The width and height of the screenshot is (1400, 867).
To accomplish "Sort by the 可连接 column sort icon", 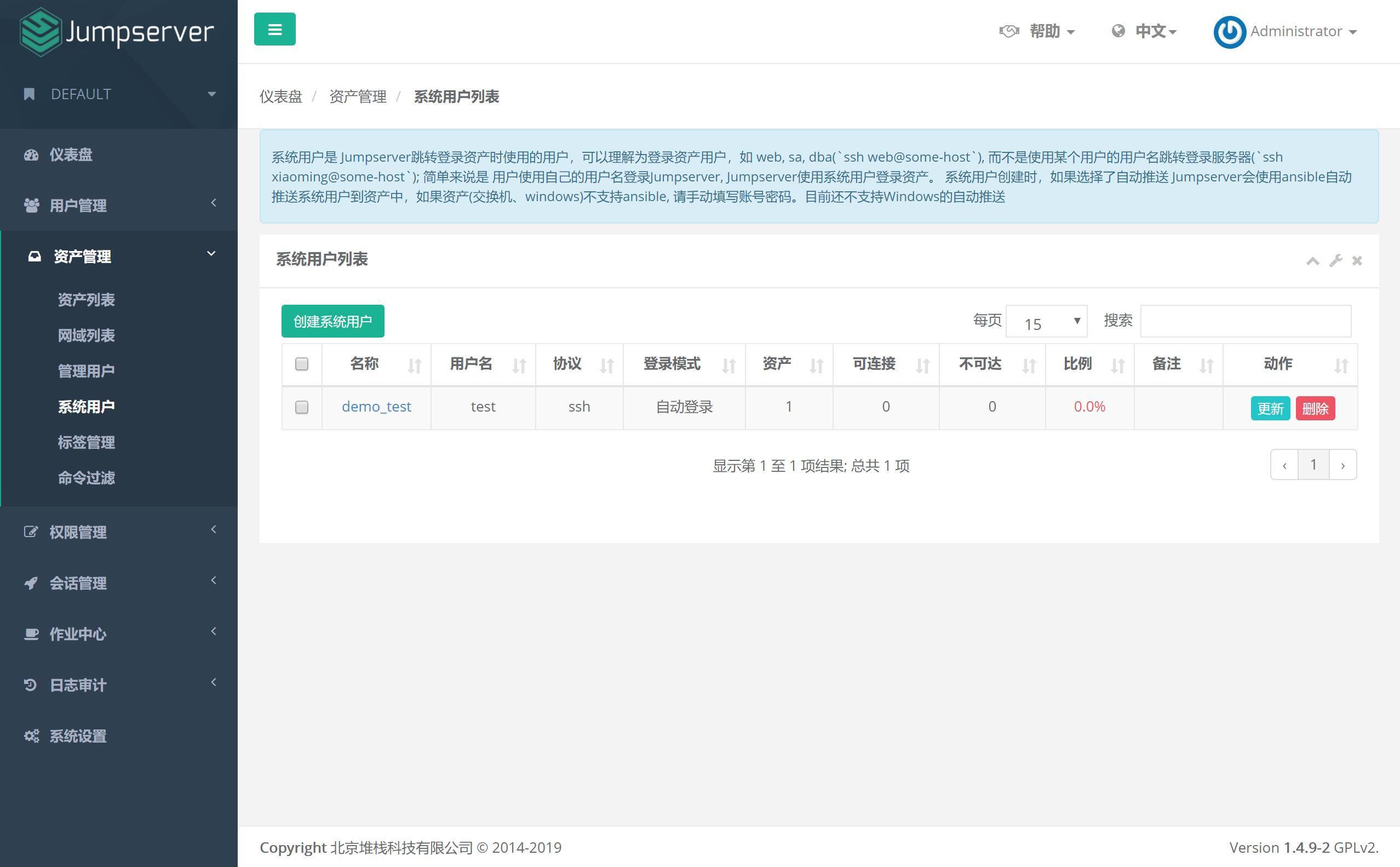I will pos(922,365).
